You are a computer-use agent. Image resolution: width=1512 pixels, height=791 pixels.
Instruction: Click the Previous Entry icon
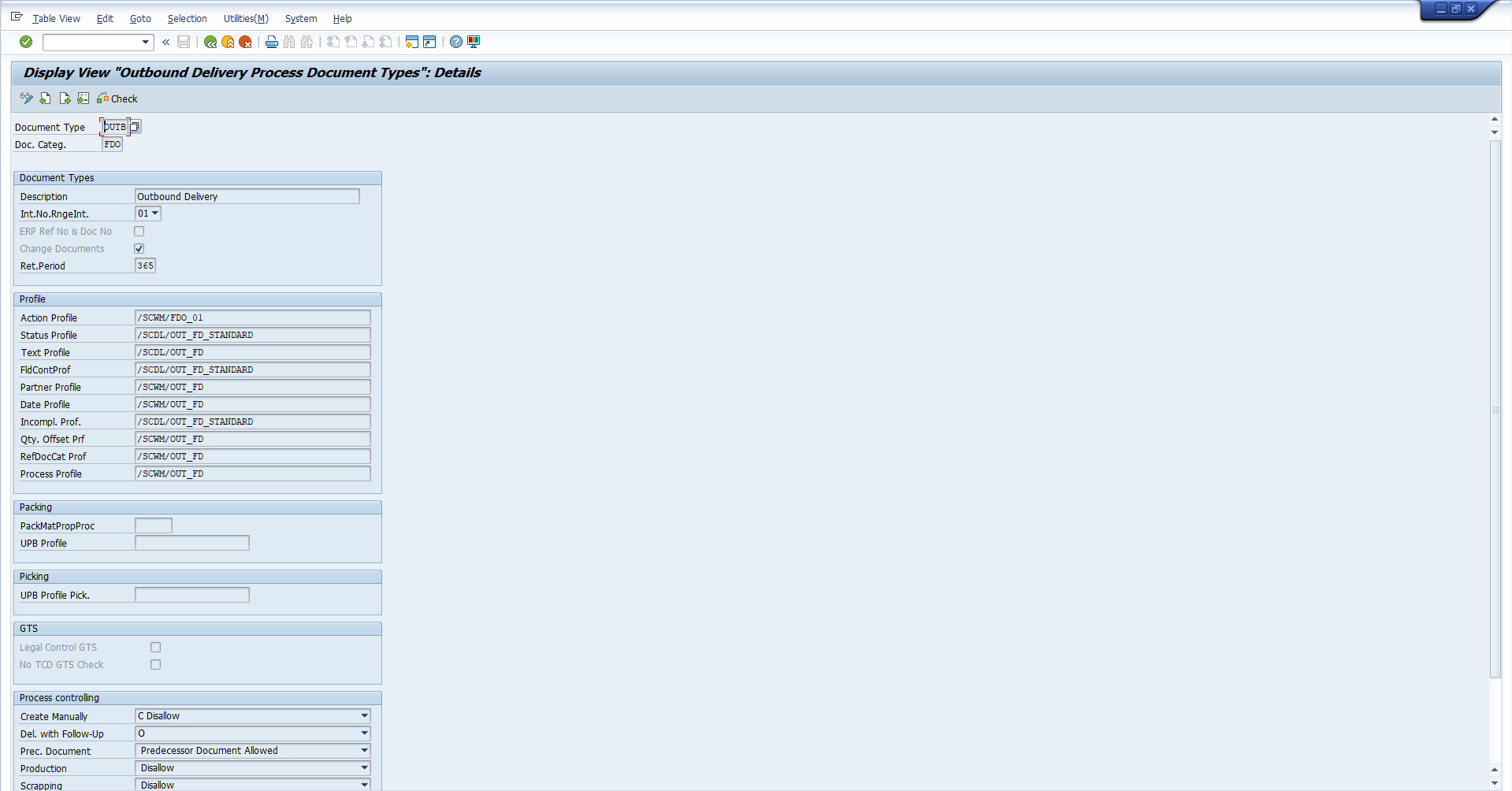click(46, 98)
